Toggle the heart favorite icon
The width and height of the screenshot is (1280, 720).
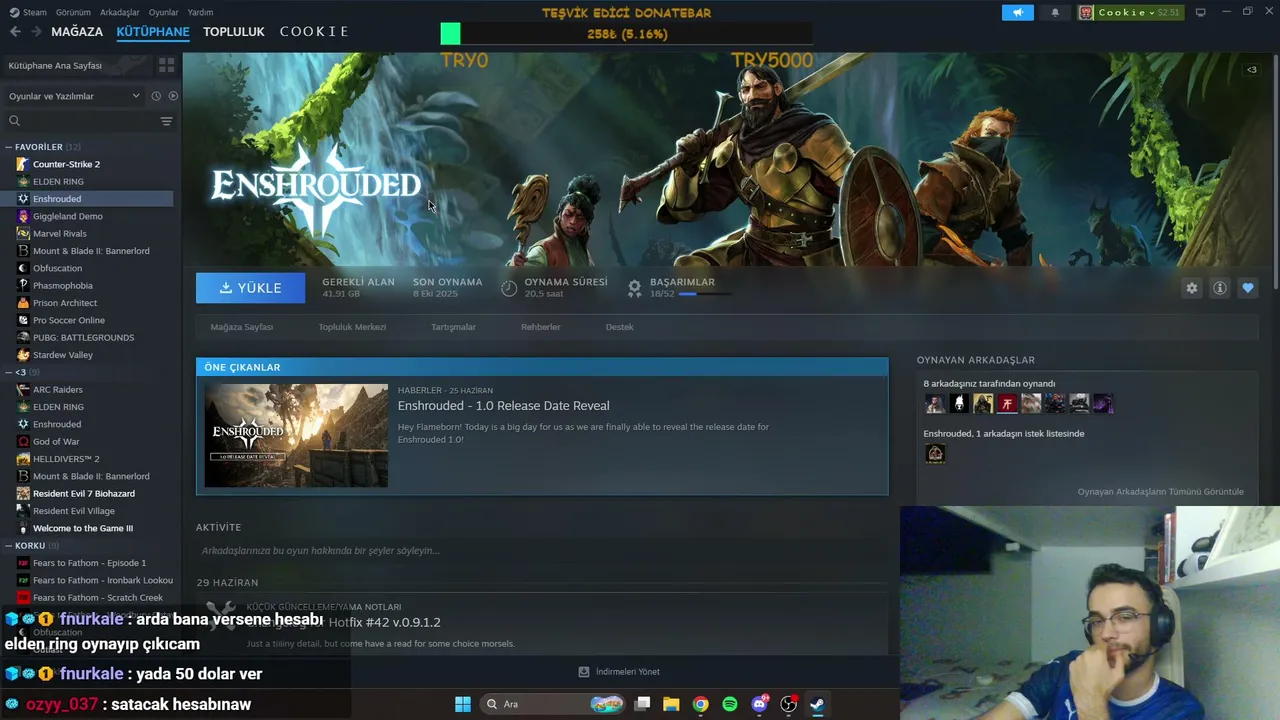click(1247, 288)
